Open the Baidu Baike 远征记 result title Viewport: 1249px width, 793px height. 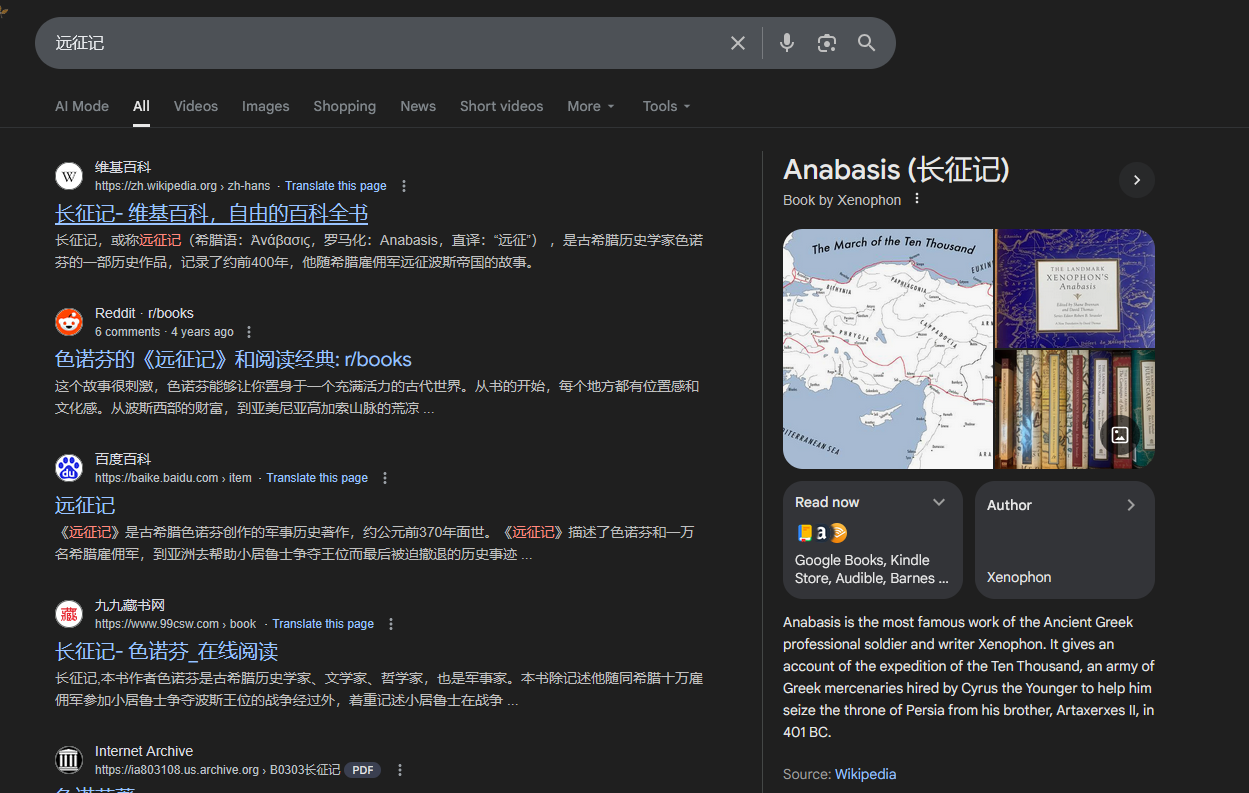pyautogui.click(x=85, y=506)
